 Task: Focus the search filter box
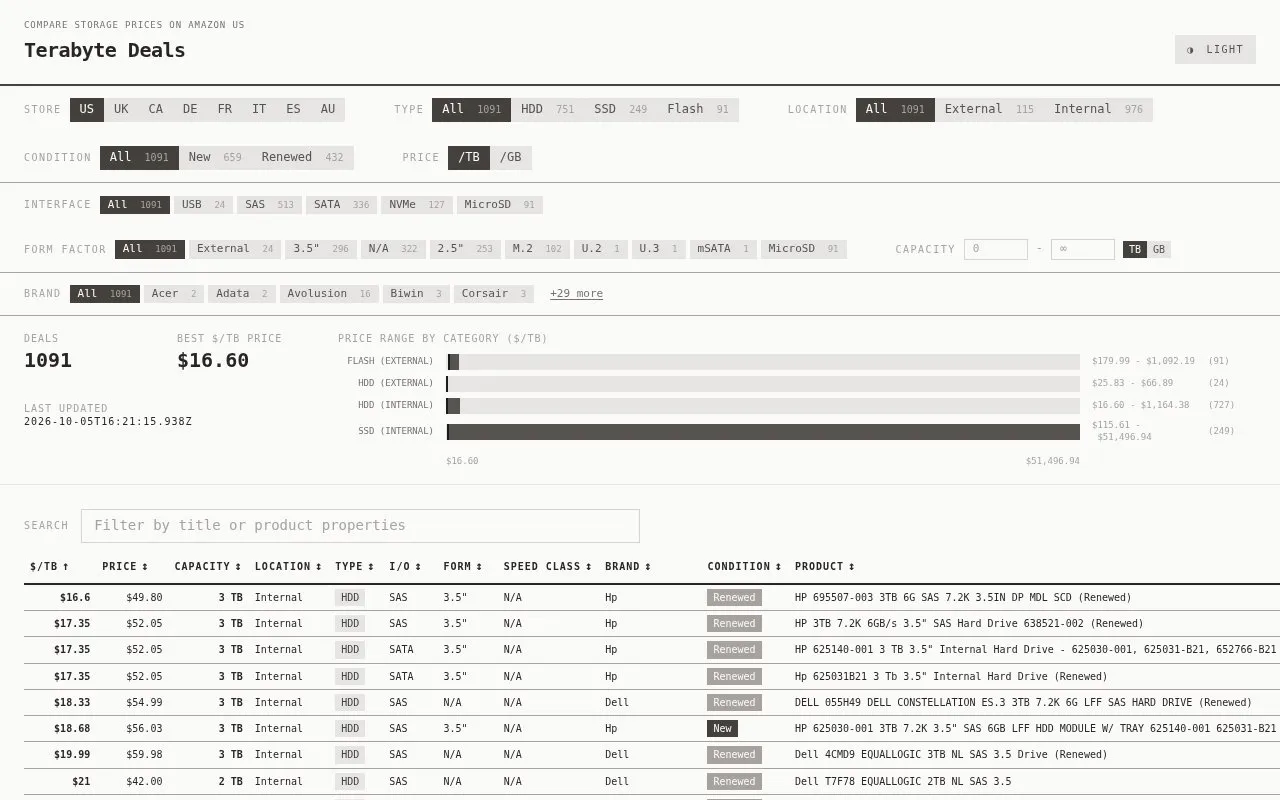click(360, 526)
